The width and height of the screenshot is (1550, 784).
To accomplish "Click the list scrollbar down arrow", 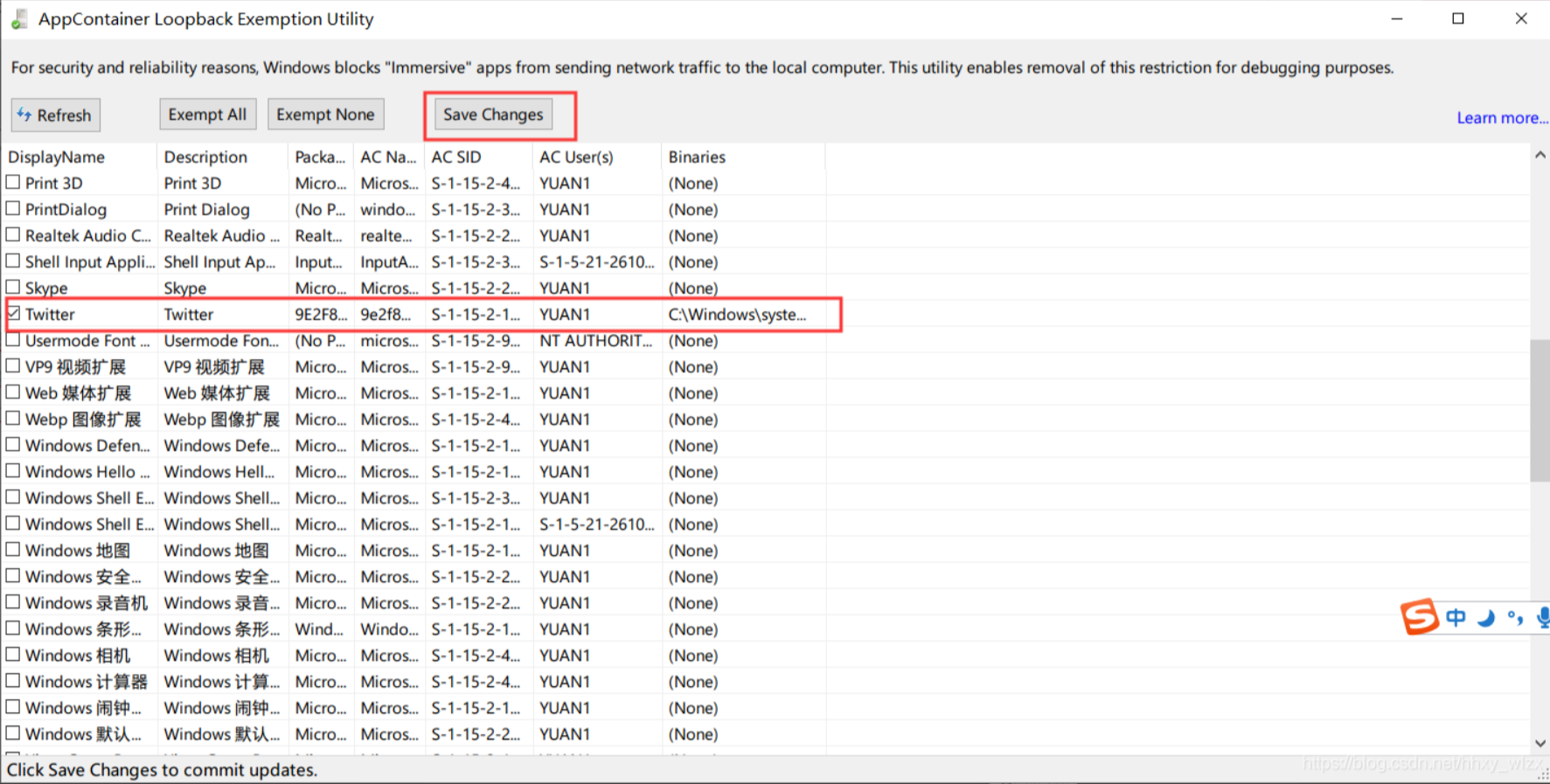I will [x=1540, y=744].
